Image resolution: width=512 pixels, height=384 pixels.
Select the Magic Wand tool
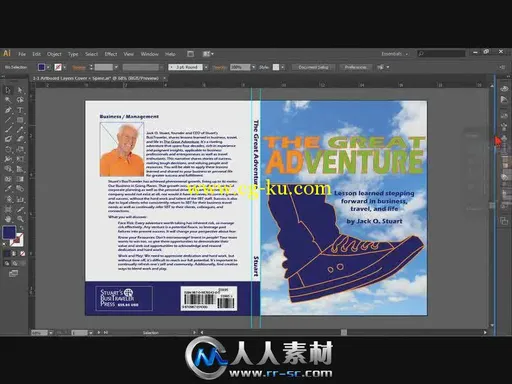8,100
